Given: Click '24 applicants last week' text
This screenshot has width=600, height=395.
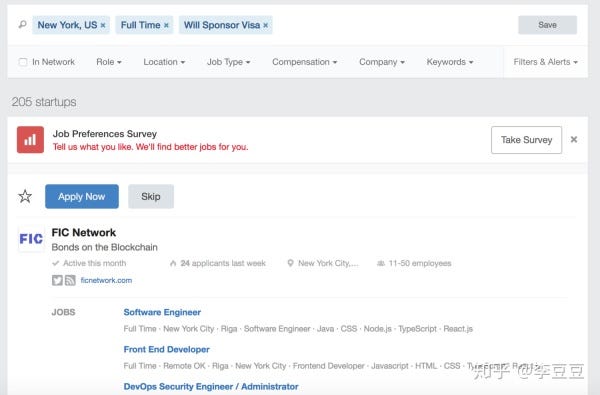Looking at the screenshot, I should (x=223, y=263).
